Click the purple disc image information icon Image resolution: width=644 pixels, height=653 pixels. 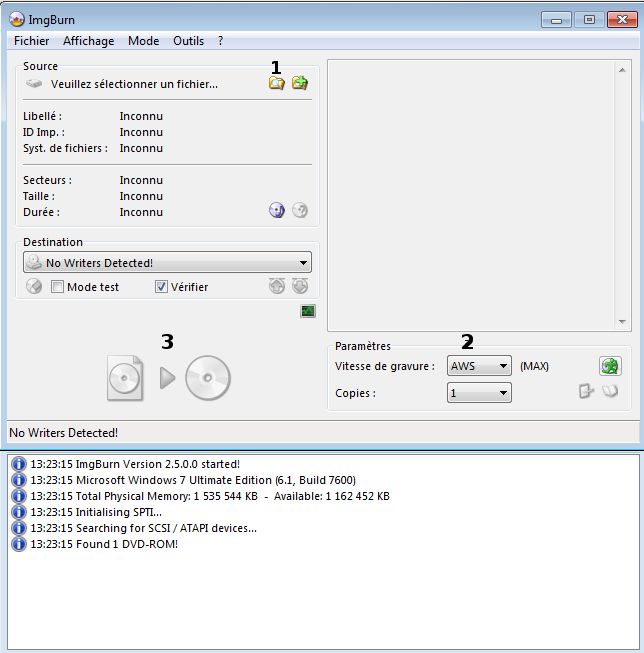(x=277, y=210)
